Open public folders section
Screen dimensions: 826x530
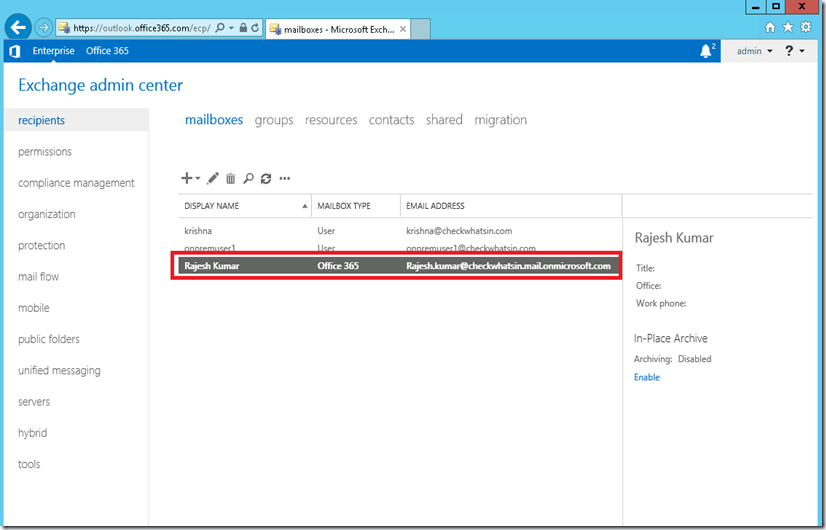pyautogui.click(x=48, y=339)
